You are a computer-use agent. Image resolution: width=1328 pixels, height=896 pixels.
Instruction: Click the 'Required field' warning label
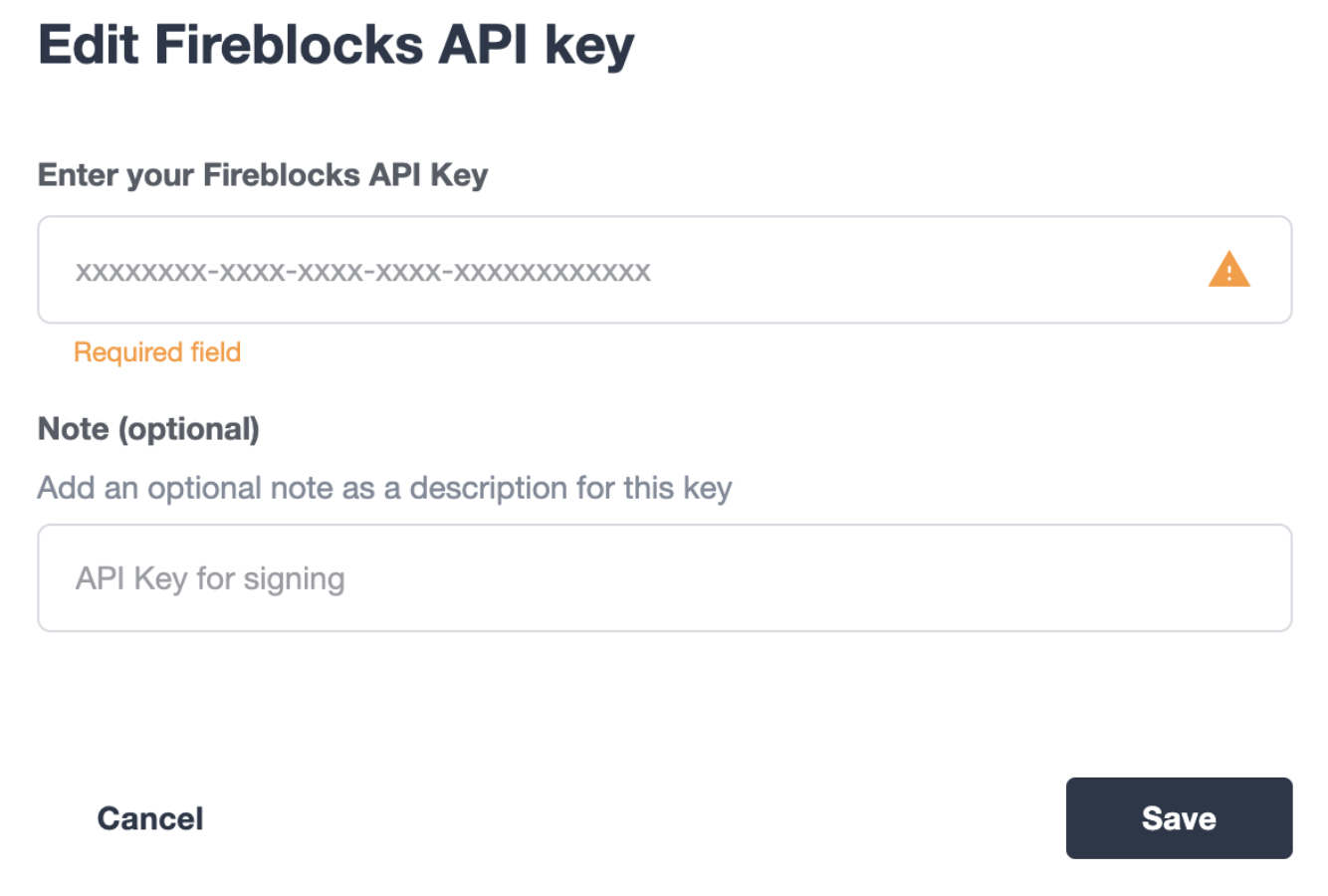156,351
